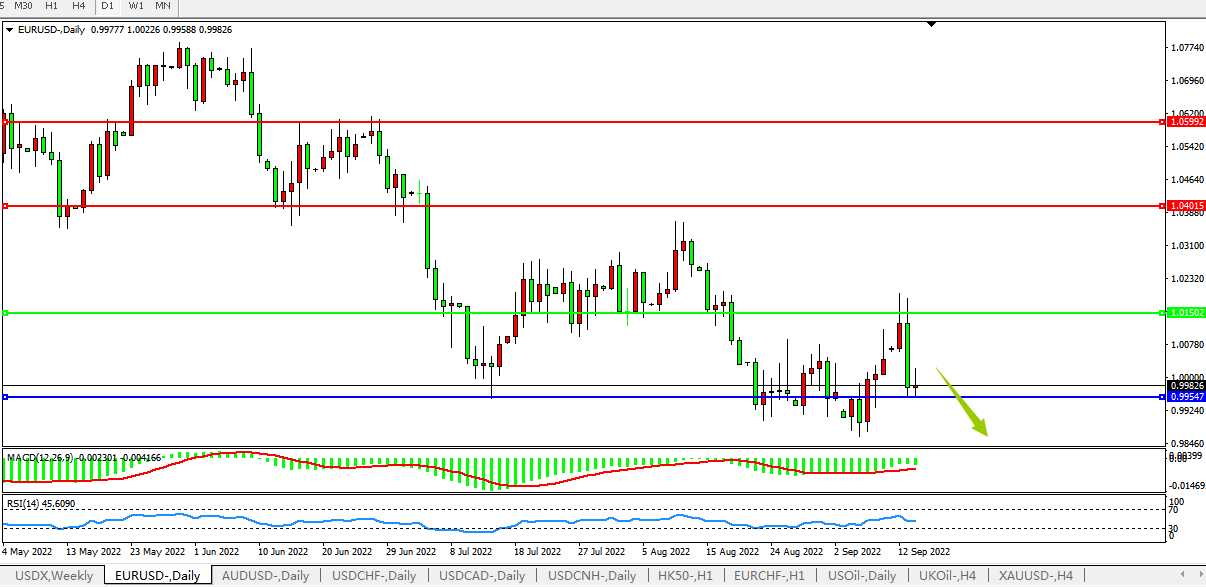Click the chart shift triangle marker at top
This screenshot has width=1206, height=587.
[x=931, y=23]
